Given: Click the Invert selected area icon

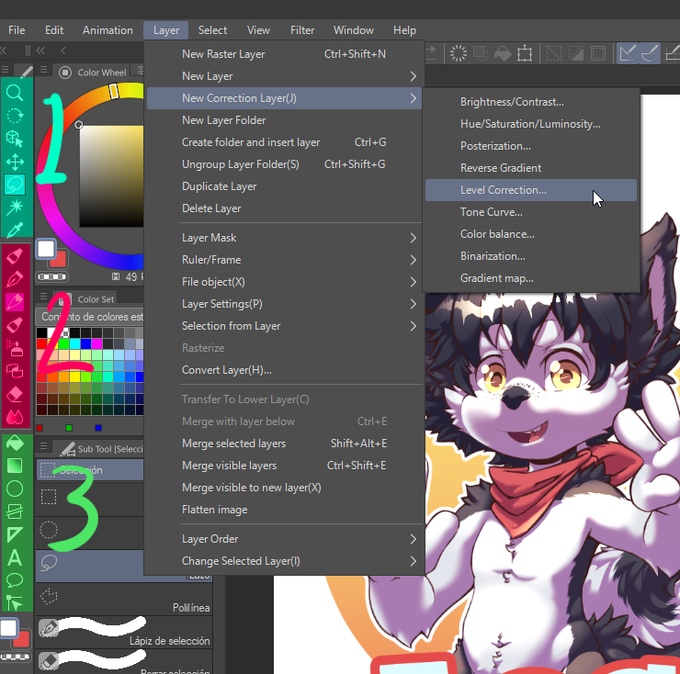Looking at the screenshot, I should pos(576,53).
